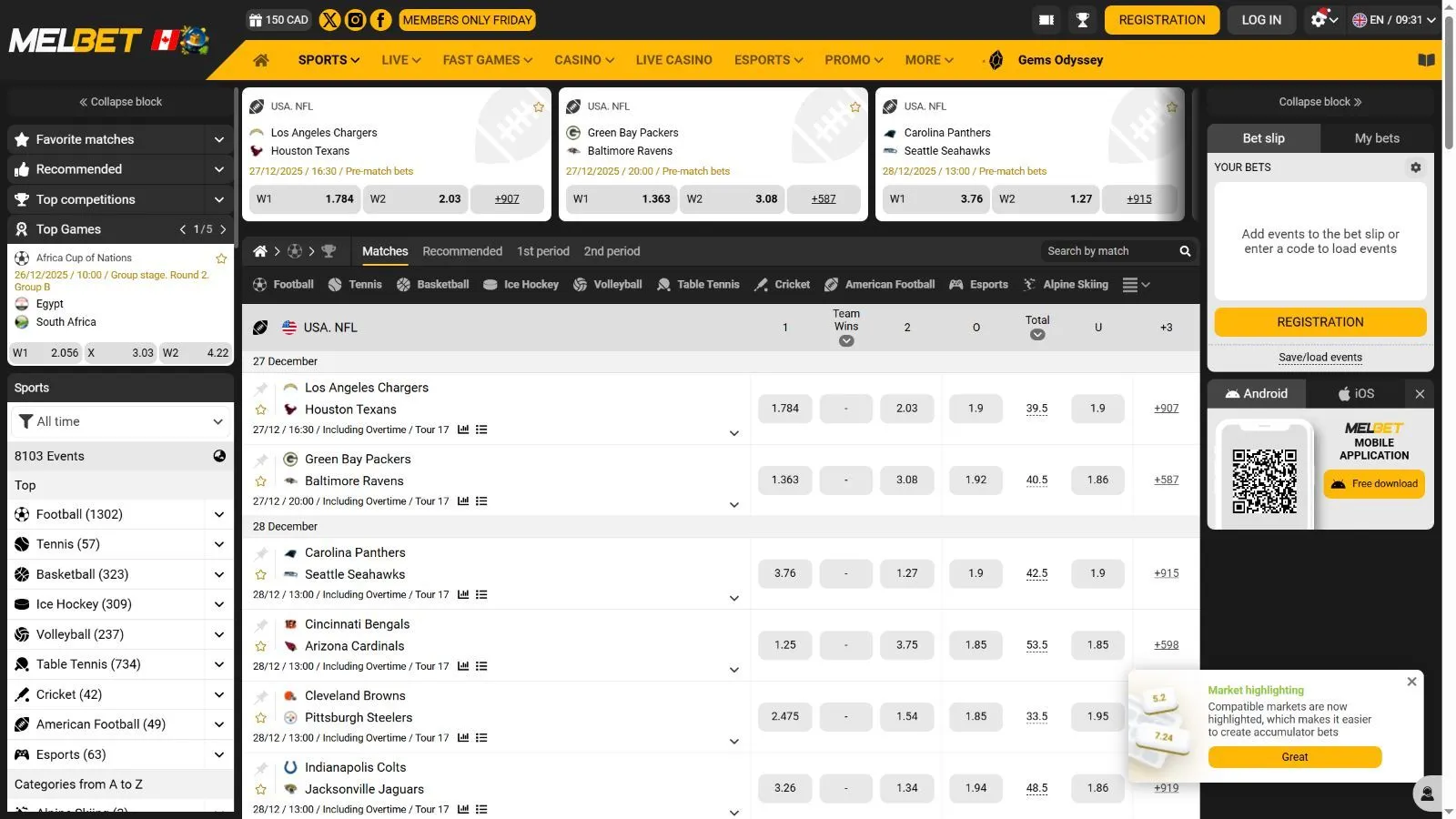Switch to the iOS app tab
This screenshot has height=819, width=1456.
click(1356, 394)
